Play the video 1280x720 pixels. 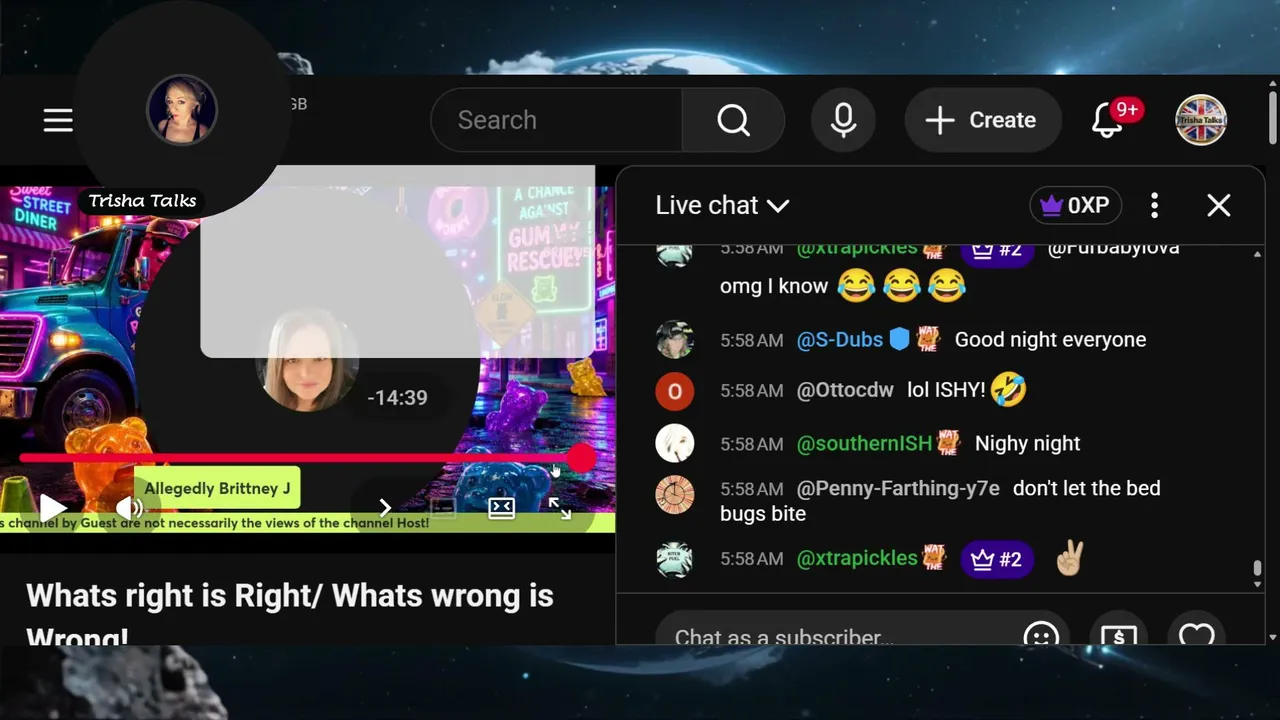point(51,508)
